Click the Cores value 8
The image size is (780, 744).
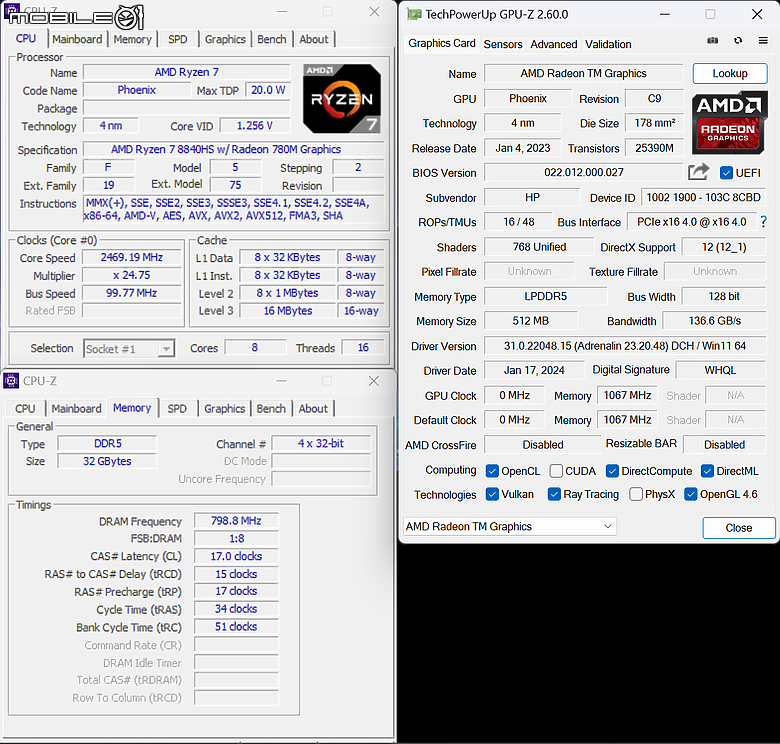[x=255, y=348]
